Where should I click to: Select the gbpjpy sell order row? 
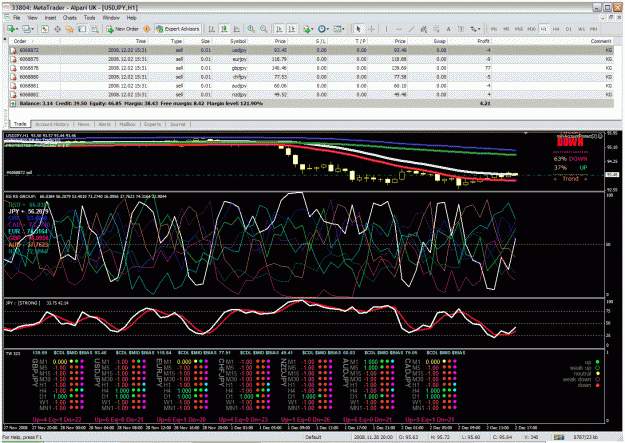coord(311,68)
